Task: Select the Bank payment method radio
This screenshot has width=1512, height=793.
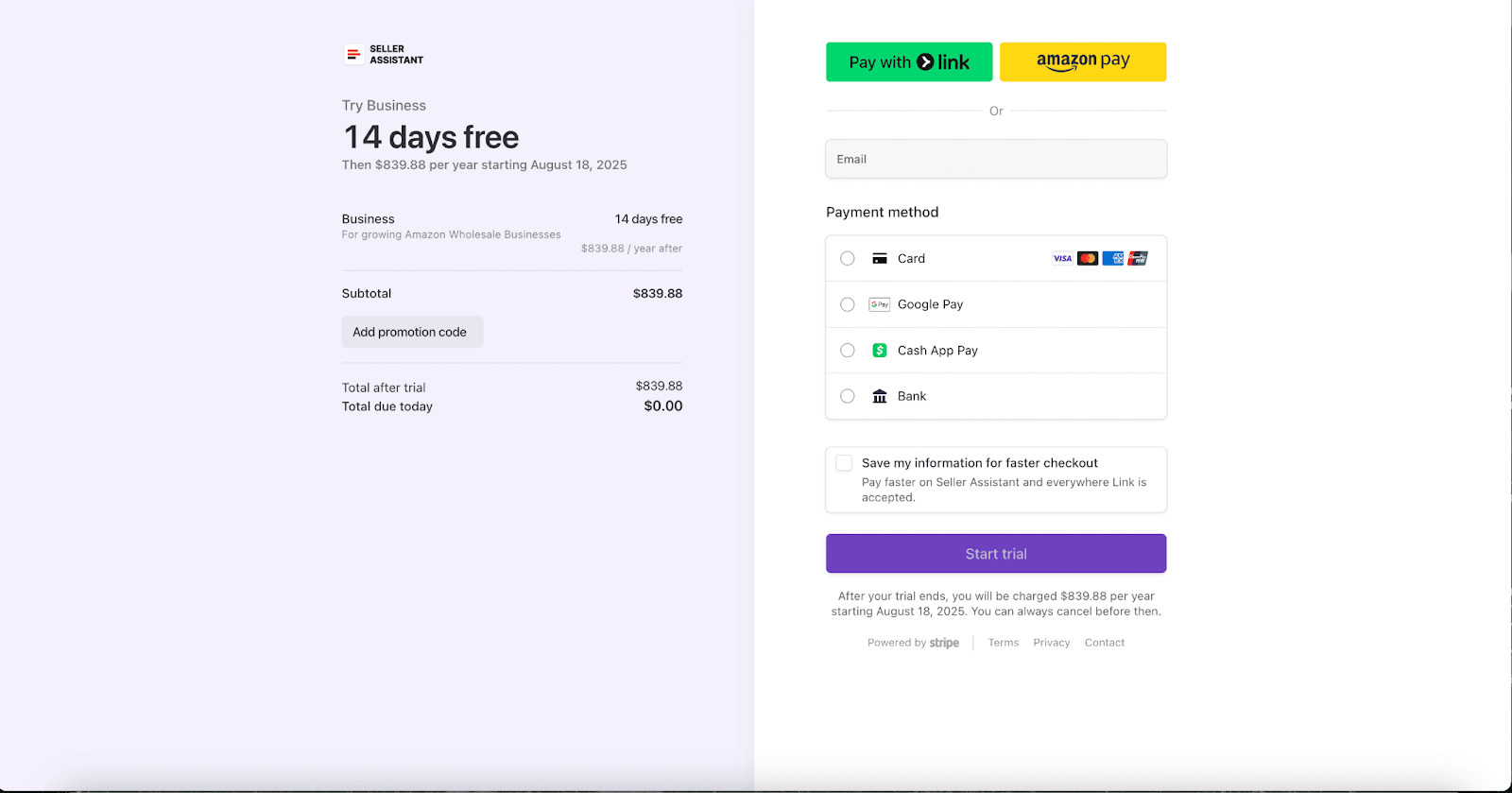Action: tap(846, 396)
